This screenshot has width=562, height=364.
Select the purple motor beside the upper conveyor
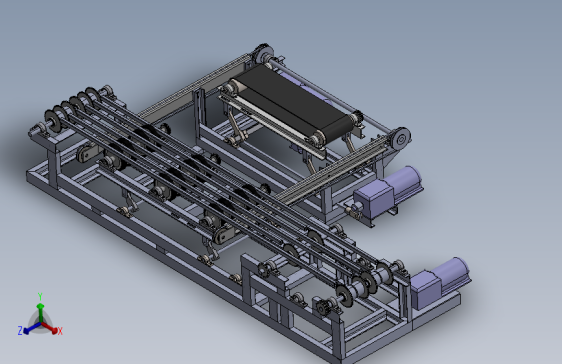[387, 191]
